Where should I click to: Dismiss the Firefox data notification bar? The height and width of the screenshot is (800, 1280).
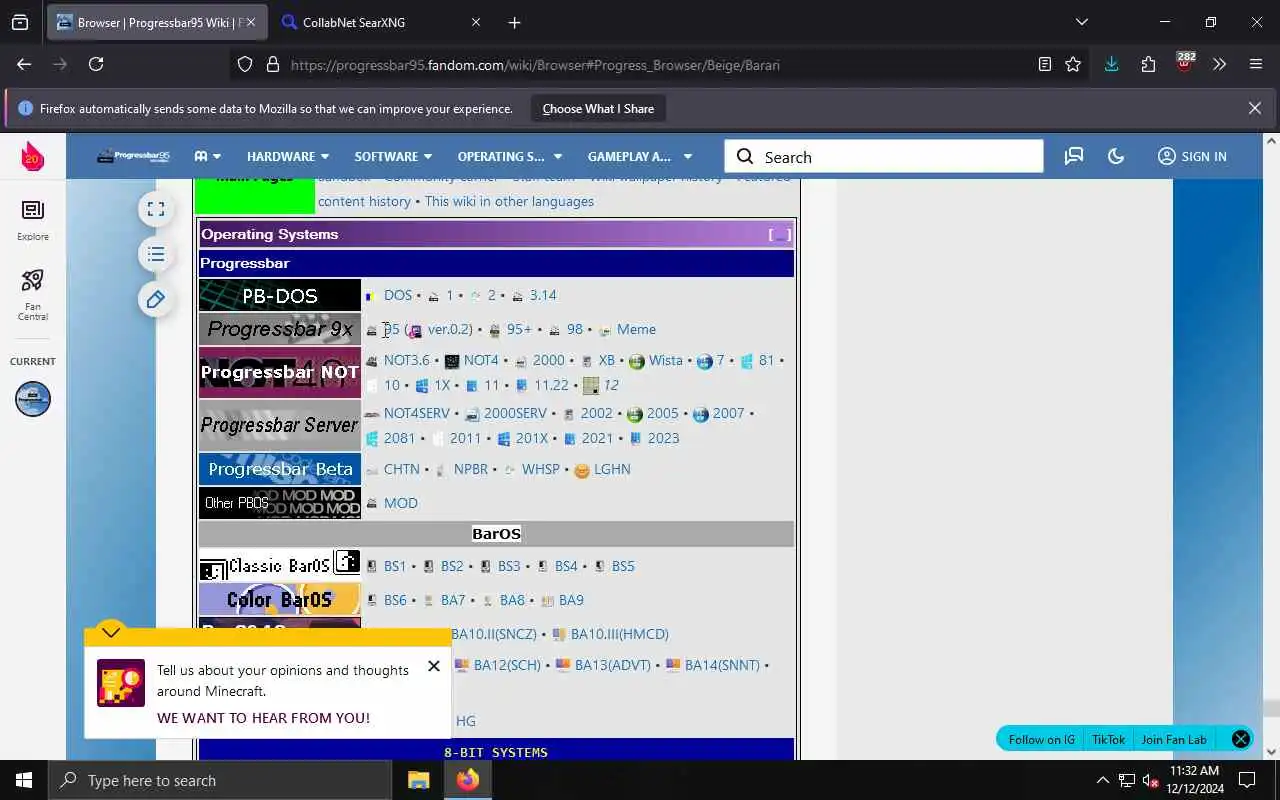tap(1254, 108)
